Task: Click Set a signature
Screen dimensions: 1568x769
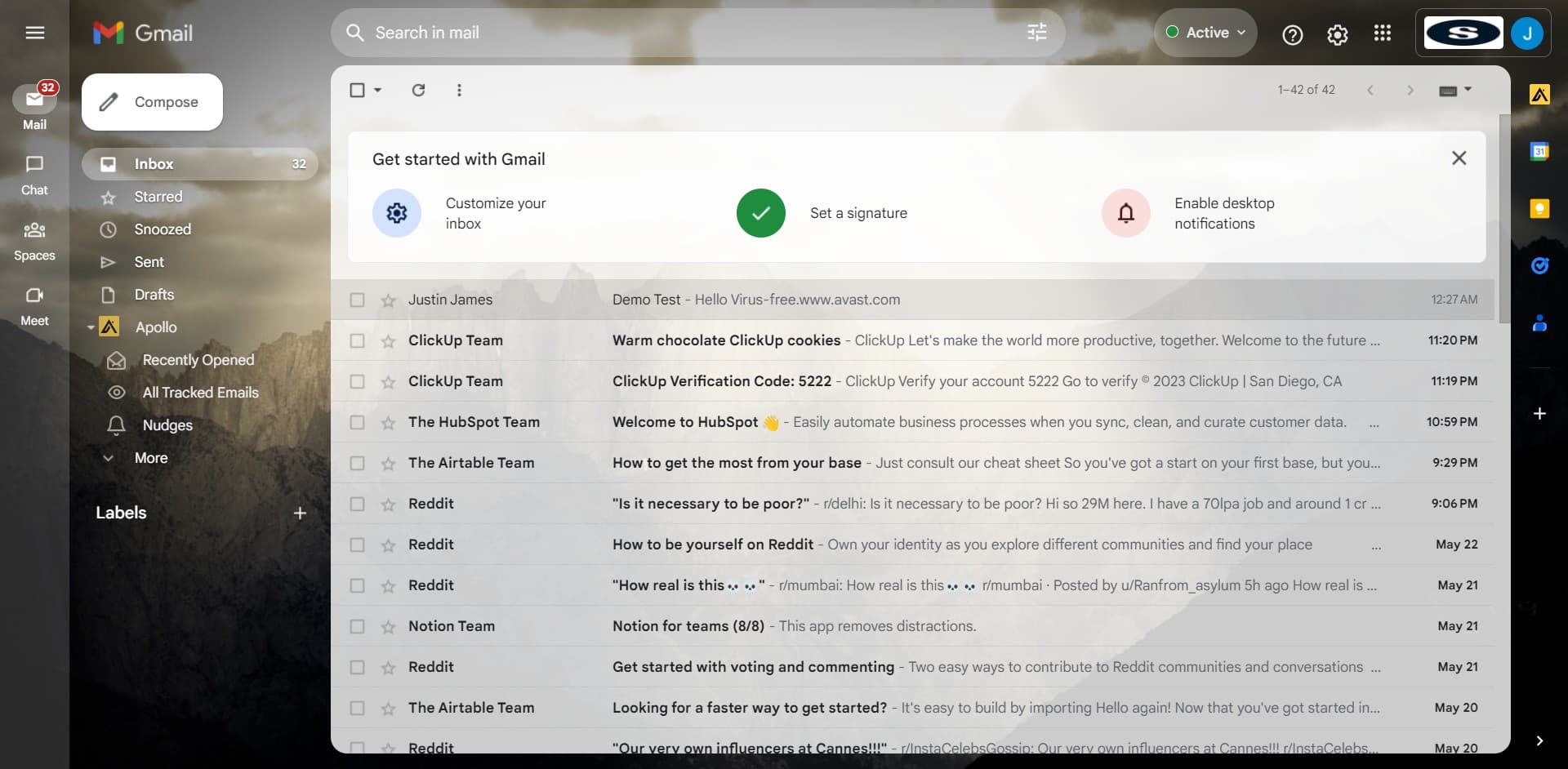Action: (x=857, y=212)
